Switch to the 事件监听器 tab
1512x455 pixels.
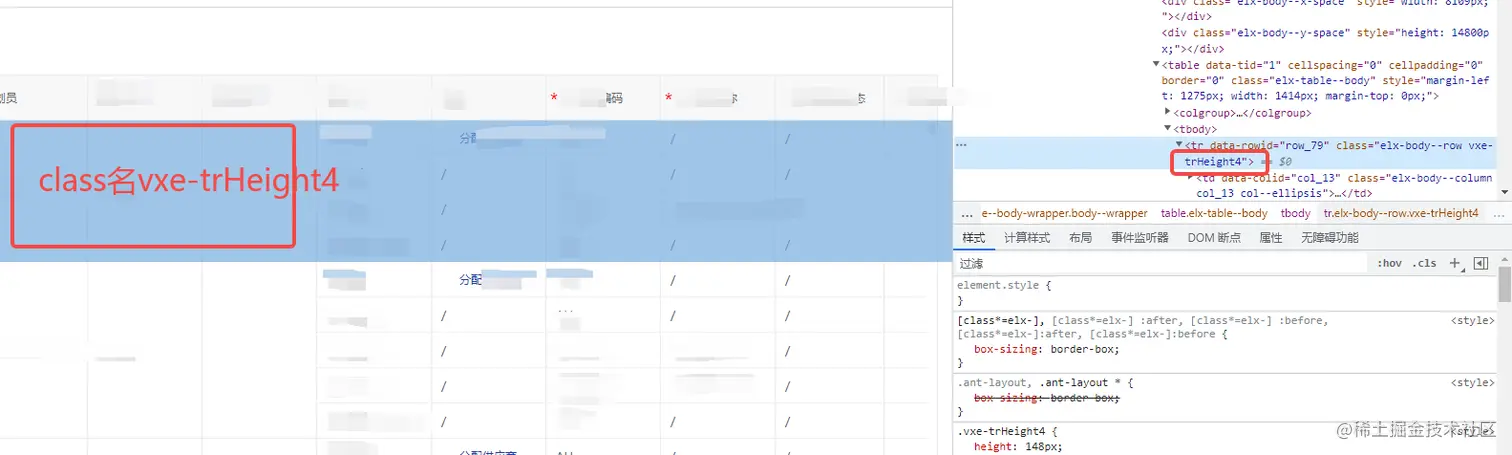[x=1139, y=238]
